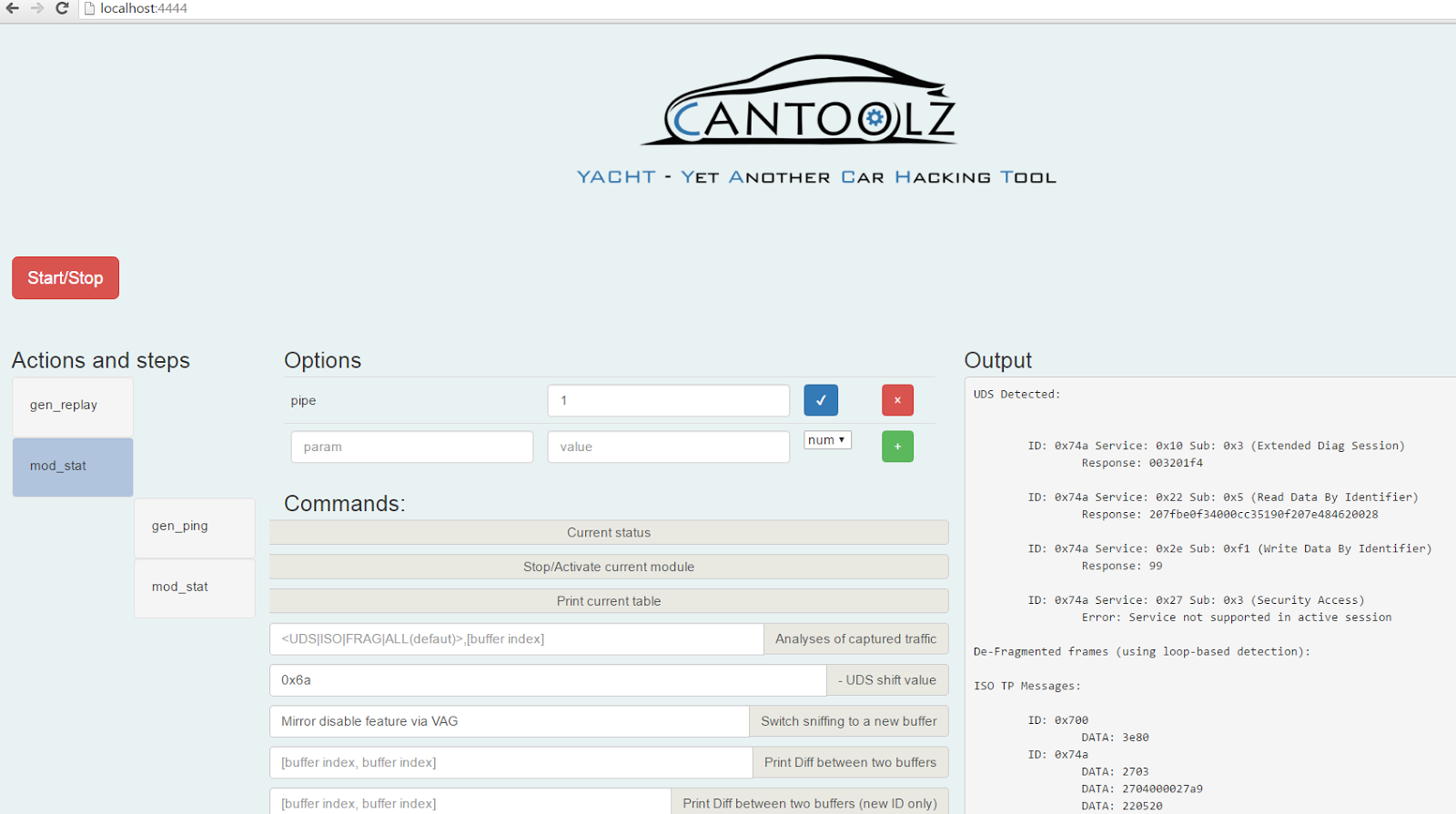
Task: Select the gen_replay module
Action: [x=73, y=406]
